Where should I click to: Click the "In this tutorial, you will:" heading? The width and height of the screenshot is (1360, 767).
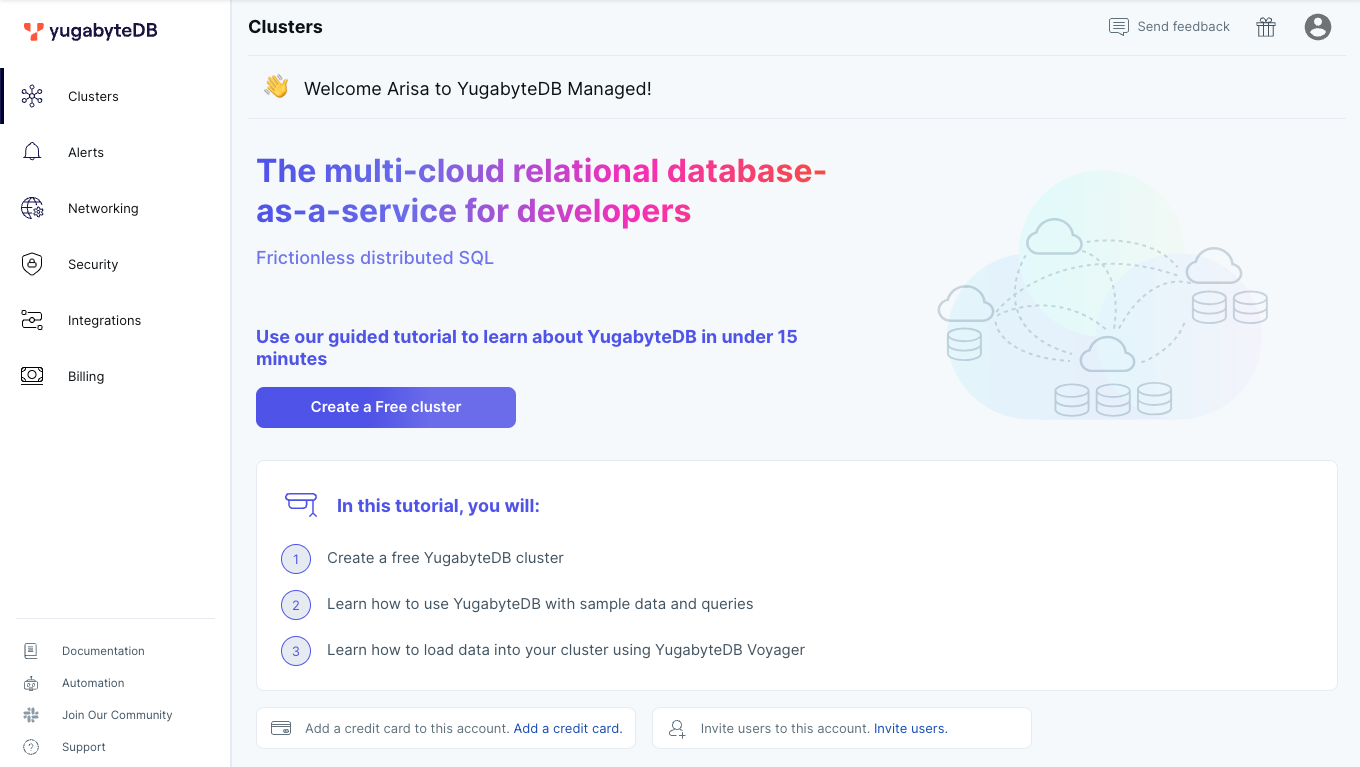(x=438, y=506)
